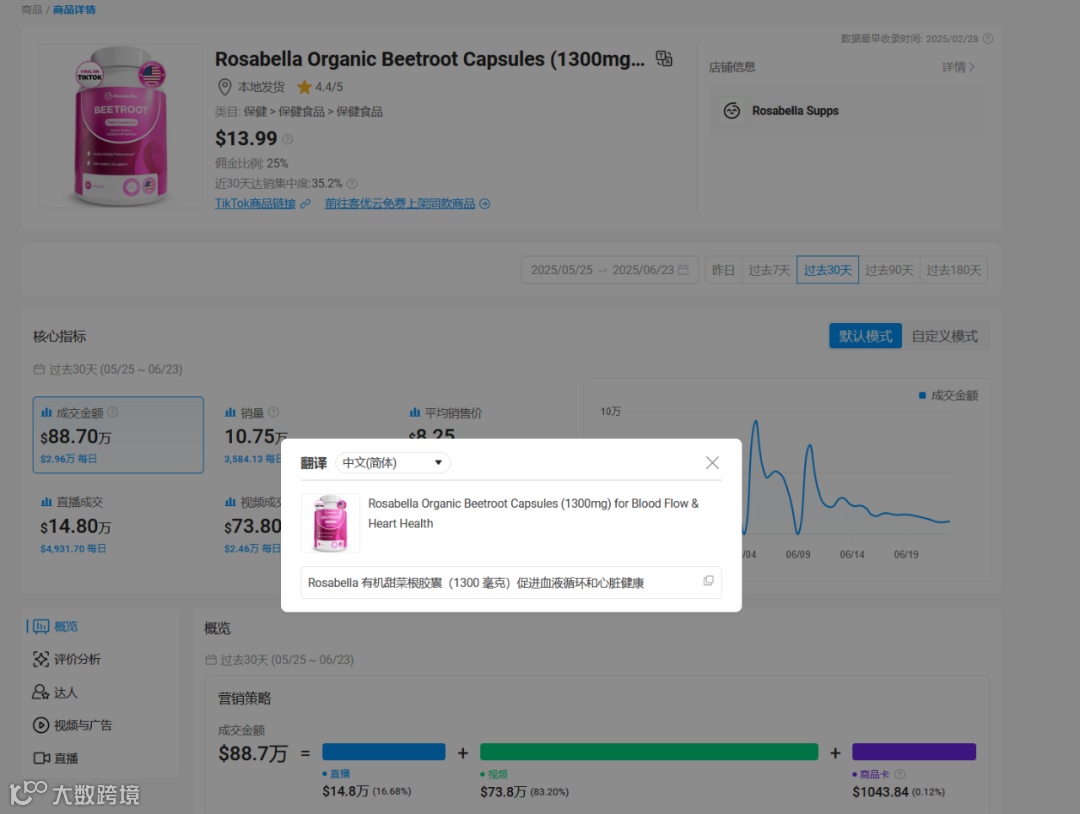Click the Rosabella Supps store avatar icon
The height and width of the screenshot is (814, 1080).
(x=731, y=111)
